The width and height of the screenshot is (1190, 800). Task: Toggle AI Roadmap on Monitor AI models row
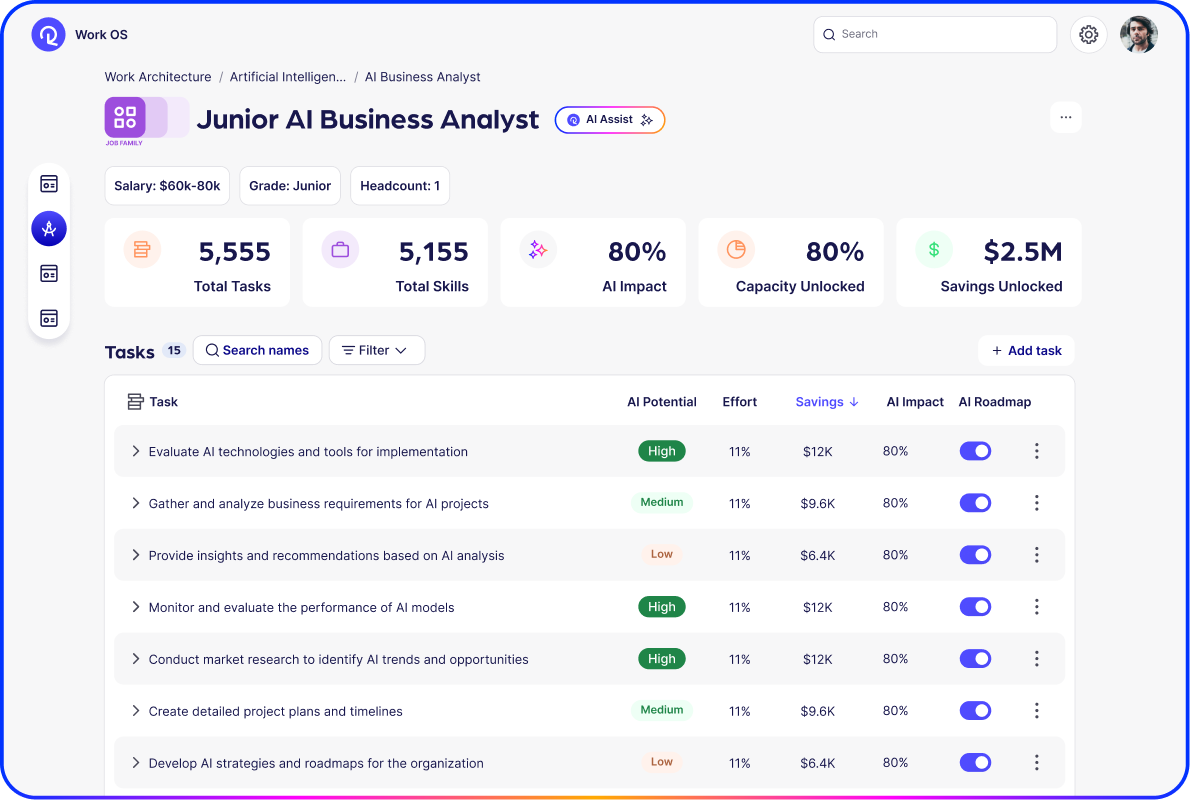pyautogui.click(x=975, y=606)
